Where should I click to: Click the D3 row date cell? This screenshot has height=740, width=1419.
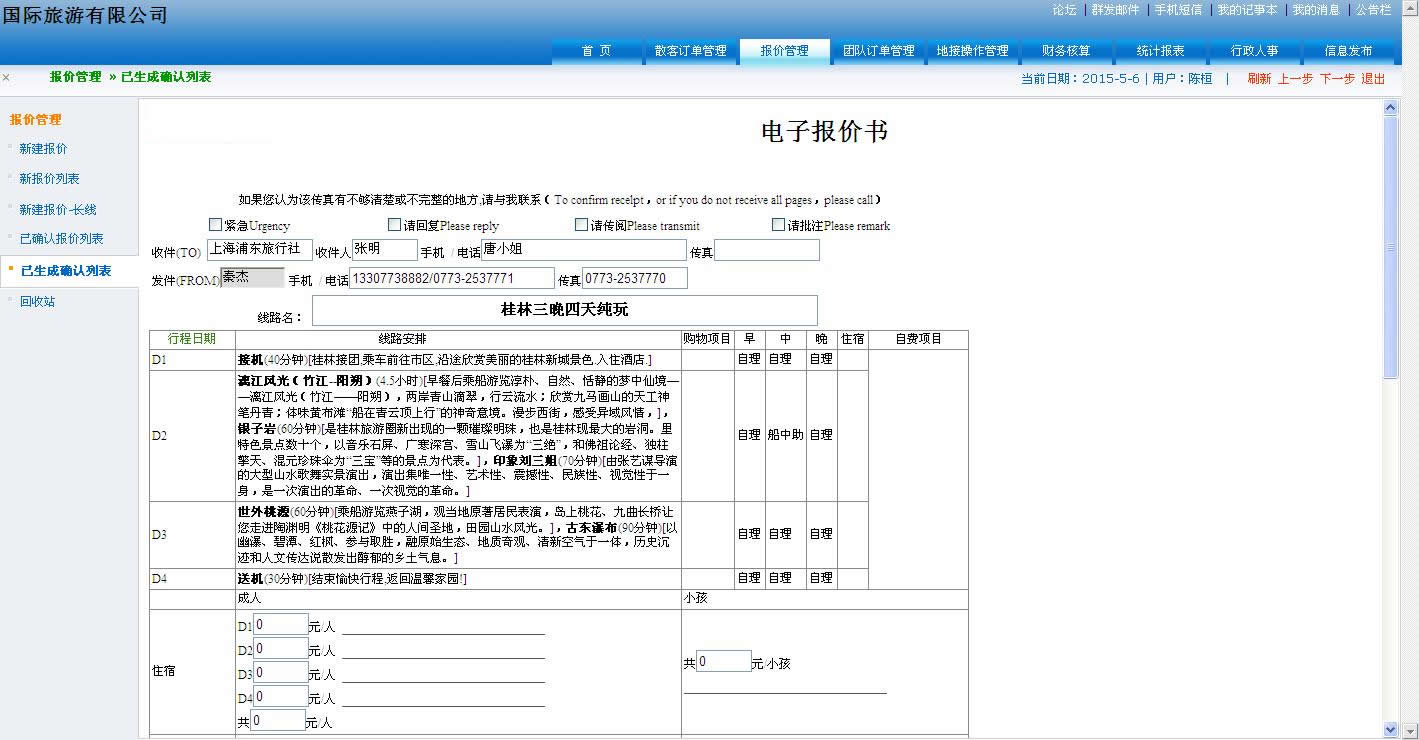[x=192, y=535]
